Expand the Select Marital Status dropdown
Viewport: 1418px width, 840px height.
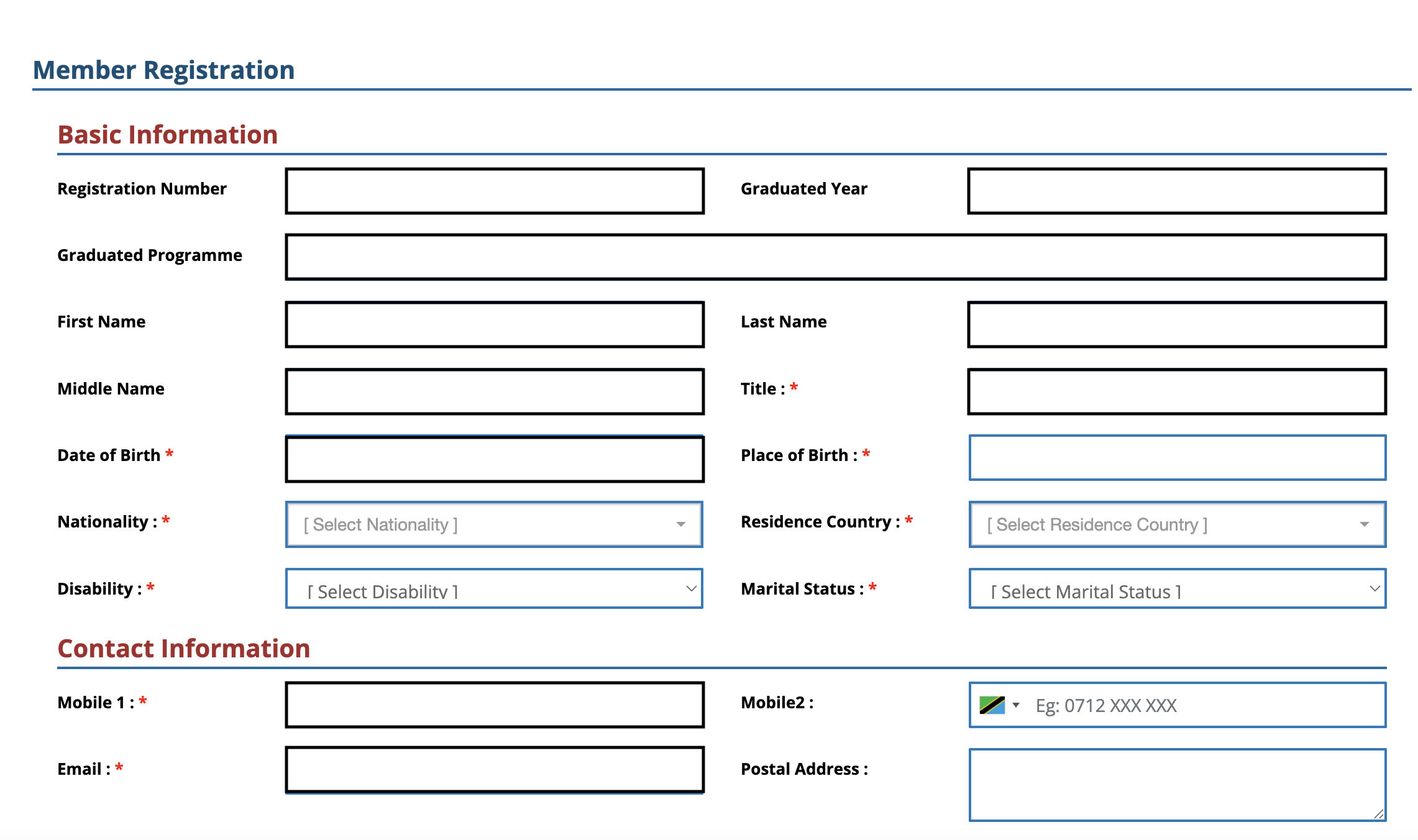pos(1177,589)
